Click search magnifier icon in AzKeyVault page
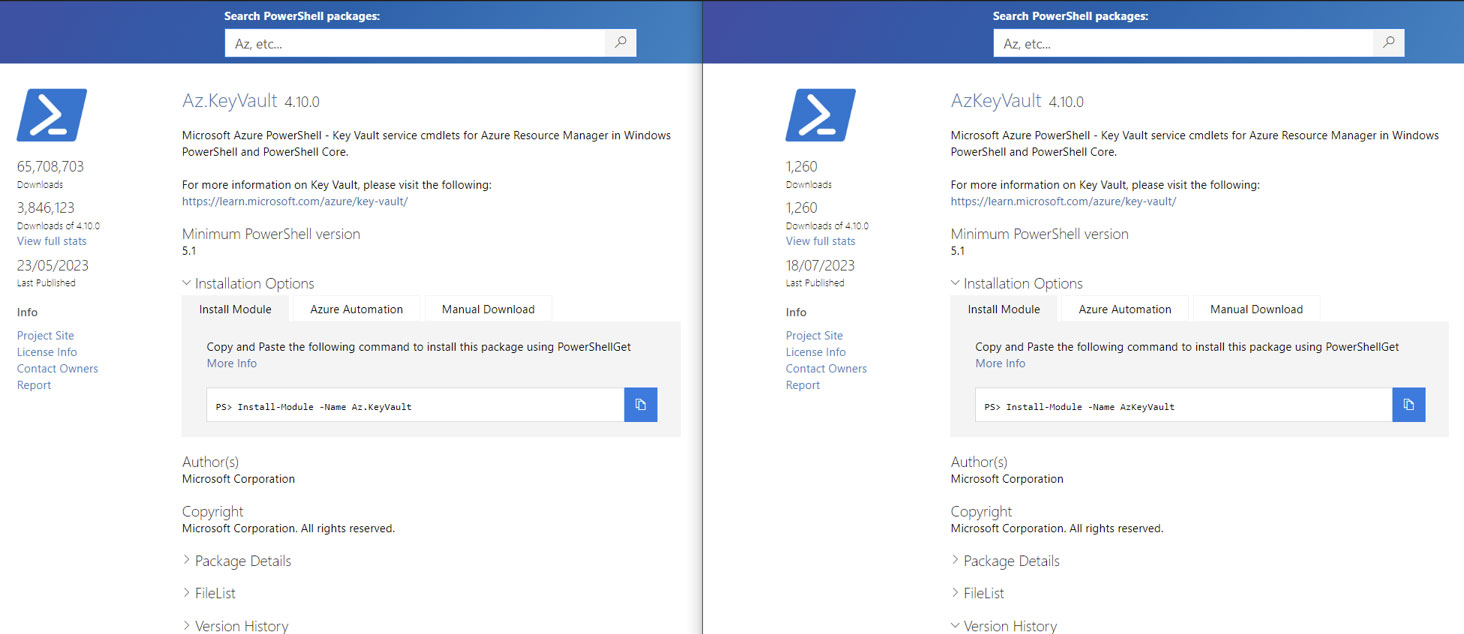The height and width of the screenshot is (634, 1464). 1389,43
